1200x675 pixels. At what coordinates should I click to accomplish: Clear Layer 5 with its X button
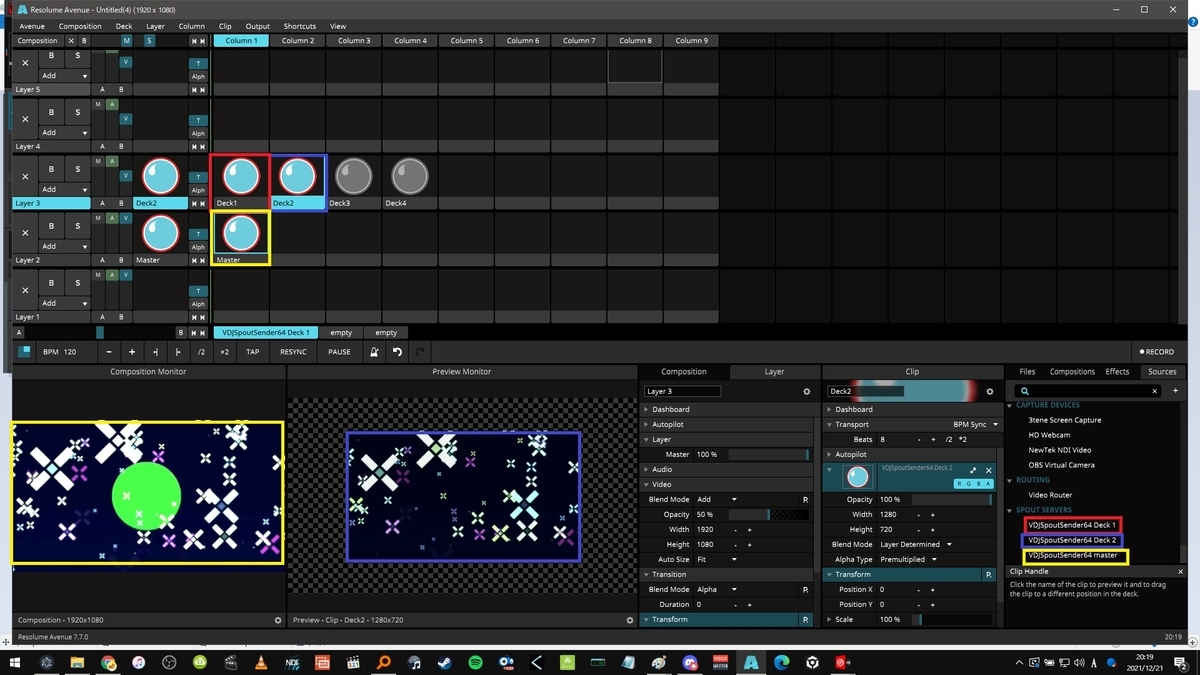(x=25, y=62)
